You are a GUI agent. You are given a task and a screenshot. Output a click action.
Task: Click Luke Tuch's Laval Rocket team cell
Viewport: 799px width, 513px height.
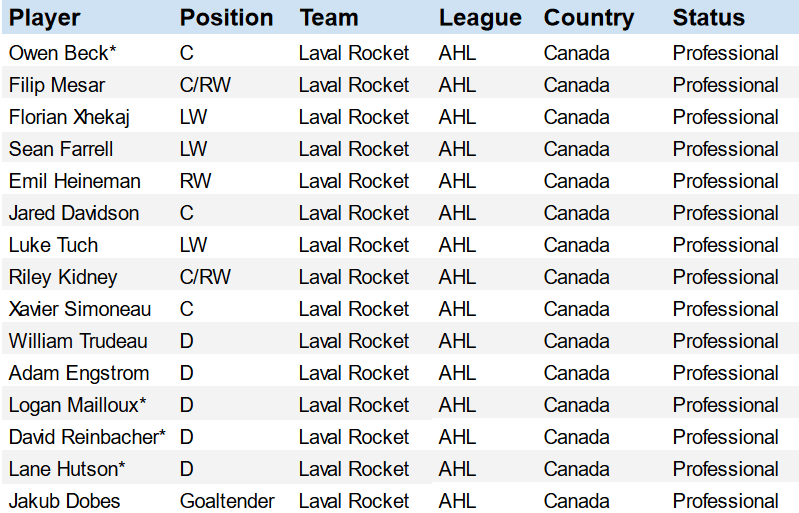(x=354, y=245)
